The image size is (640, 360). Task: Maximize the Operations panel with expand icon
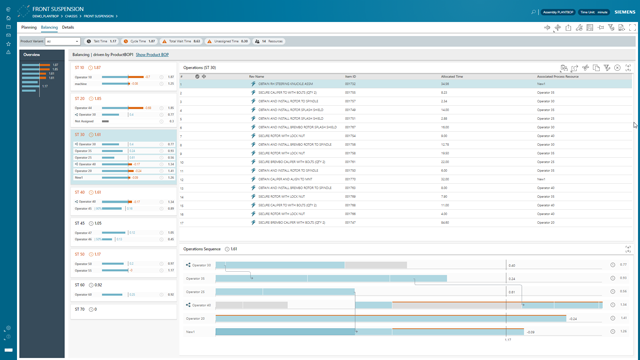pos(628,68)
